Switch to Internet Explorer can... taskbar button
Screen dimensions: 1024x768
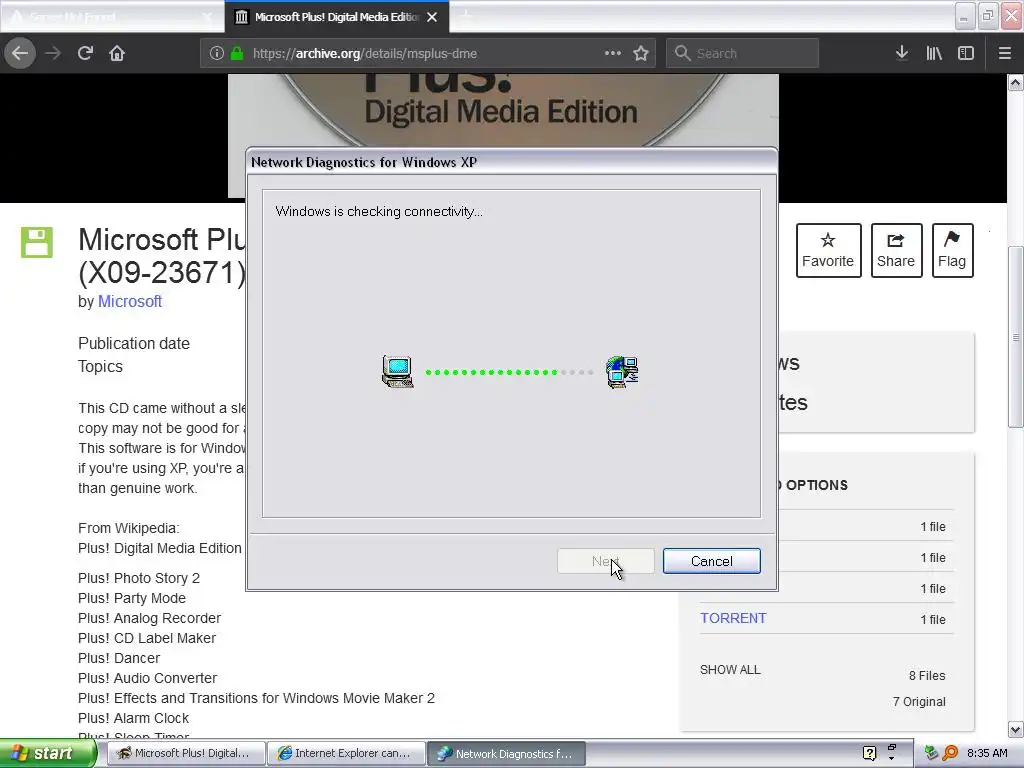point(346,754)
